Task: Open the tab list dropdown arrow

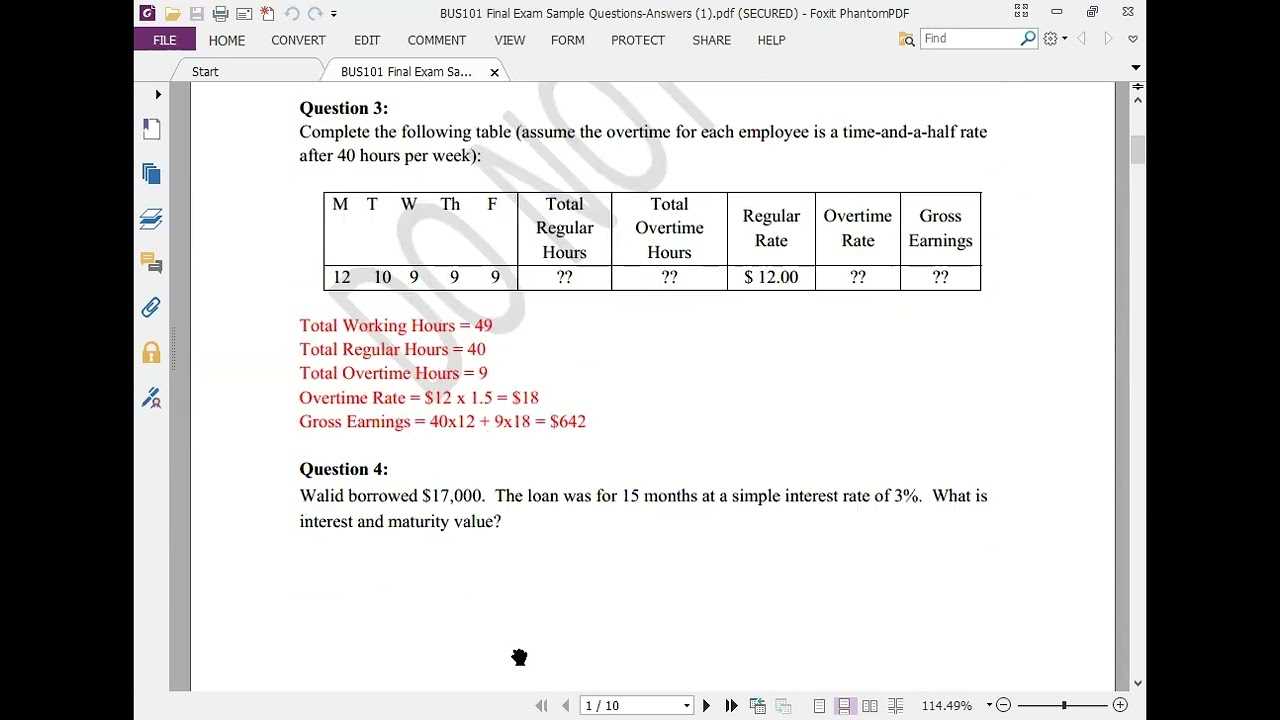Action: point(1136,68)
